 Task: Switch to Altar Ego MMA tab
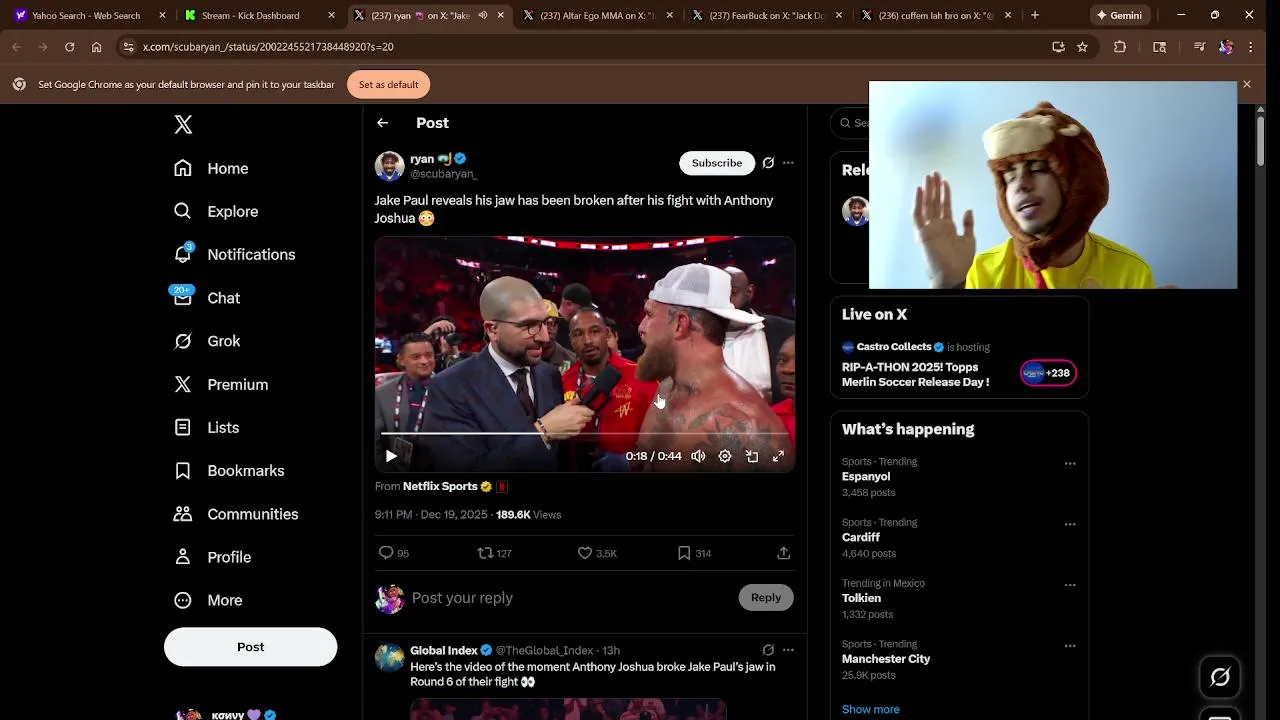click(597, 15)
